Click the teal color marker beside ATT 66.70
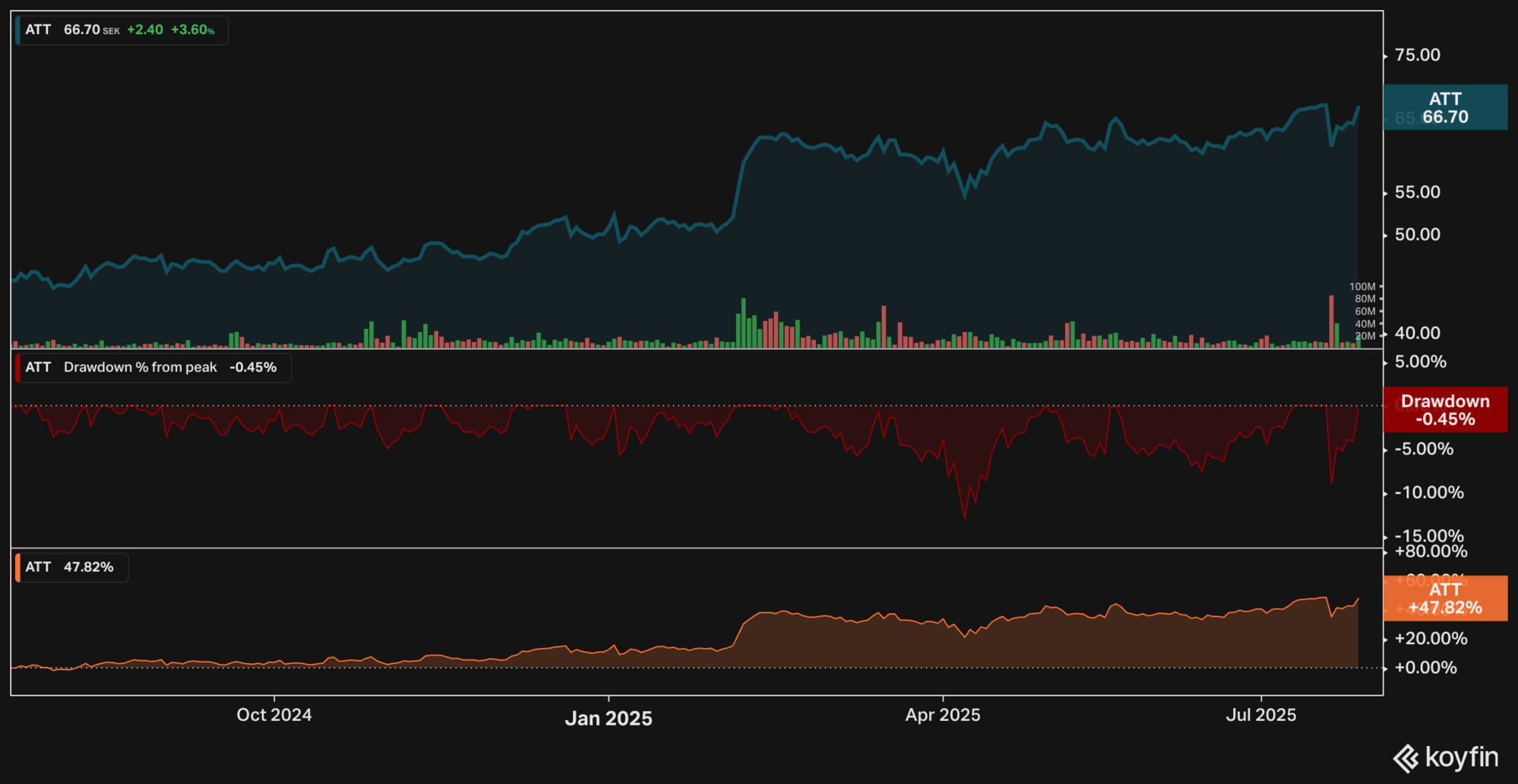 click(x=17, y=30)
